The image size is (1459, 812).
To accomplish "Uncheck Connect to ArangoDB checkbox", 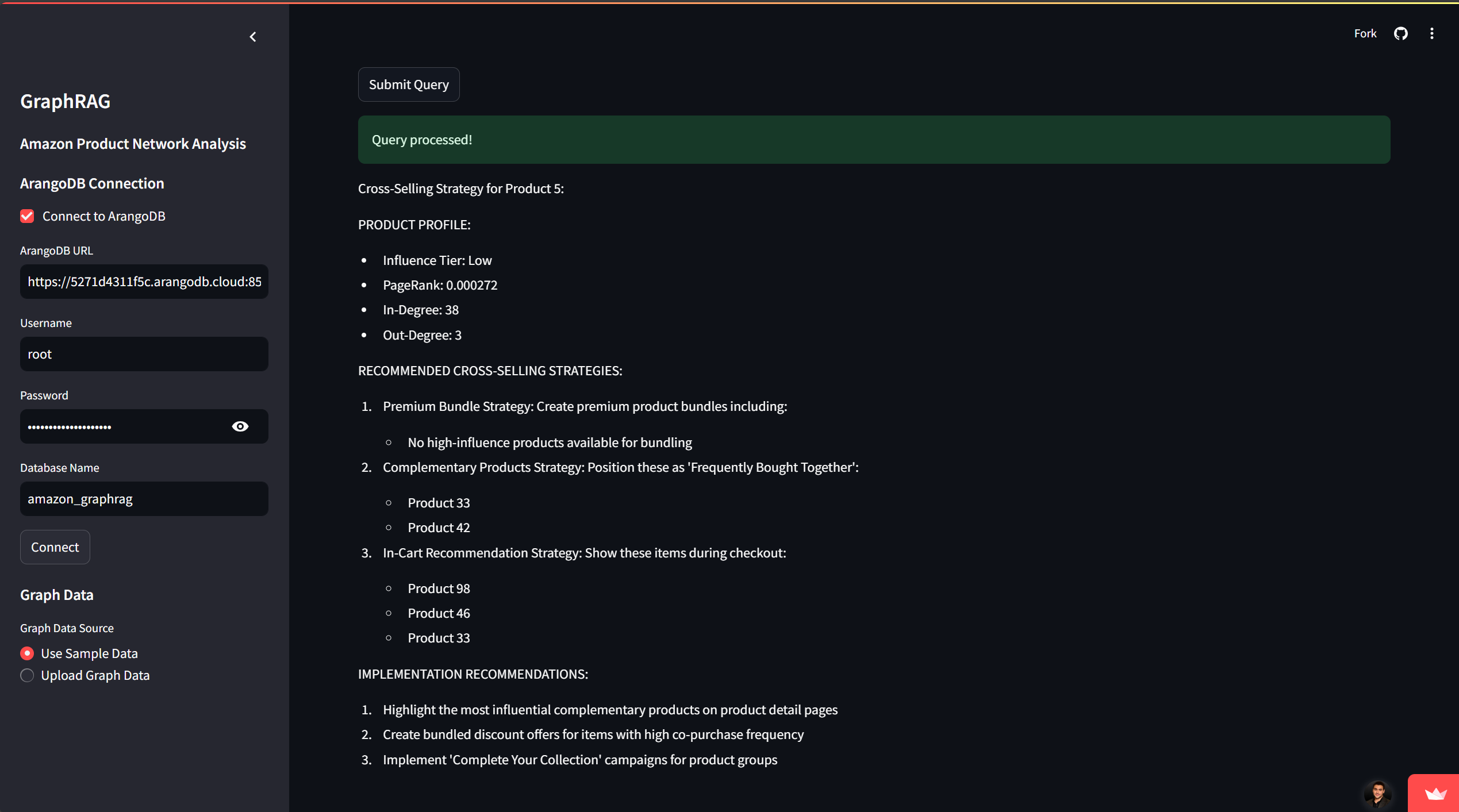I will click(x=27, y=216).
